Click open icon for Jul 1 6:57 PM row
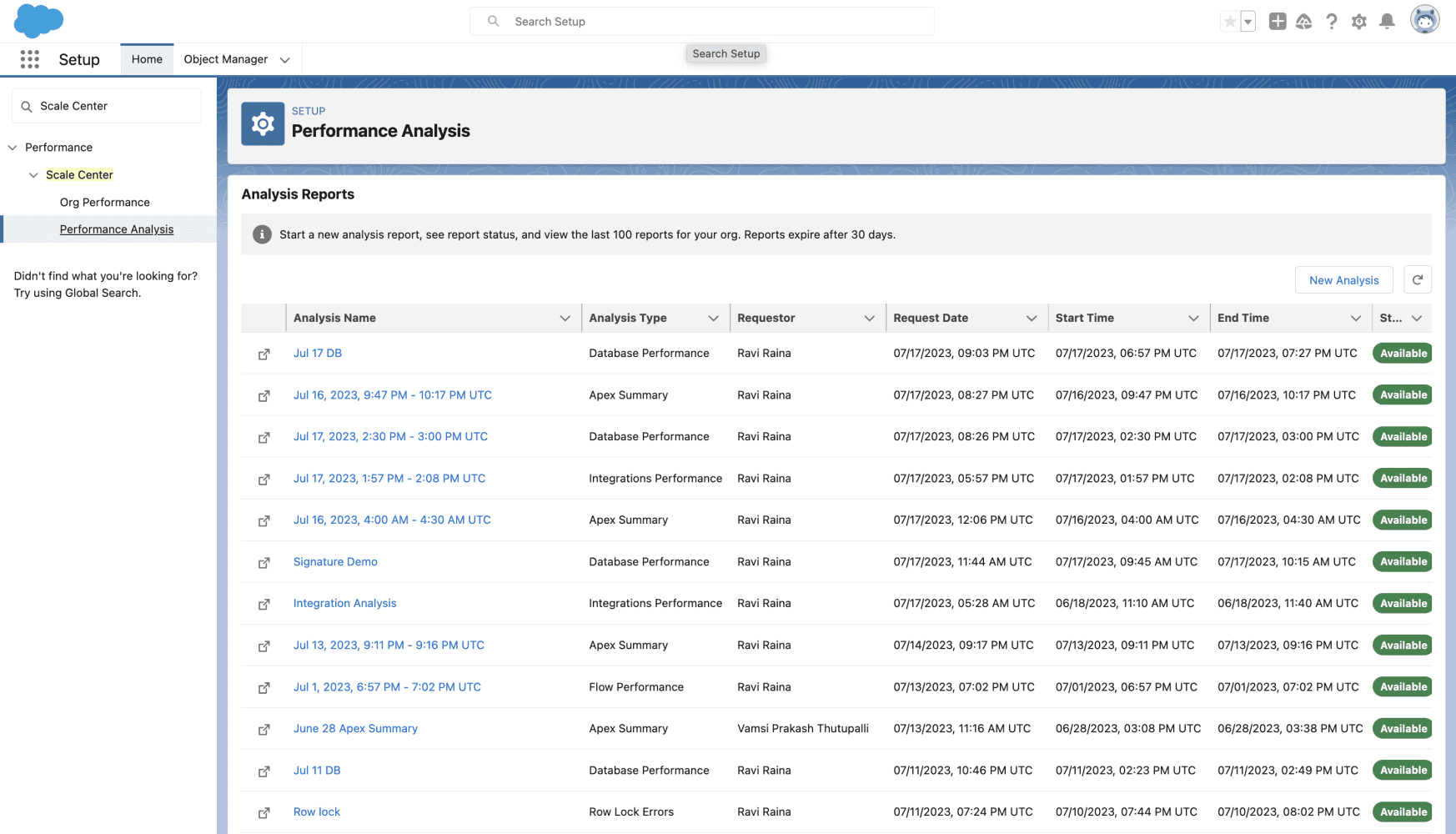1456x834 pixels. pyautogui.click(x=264, y=688)
